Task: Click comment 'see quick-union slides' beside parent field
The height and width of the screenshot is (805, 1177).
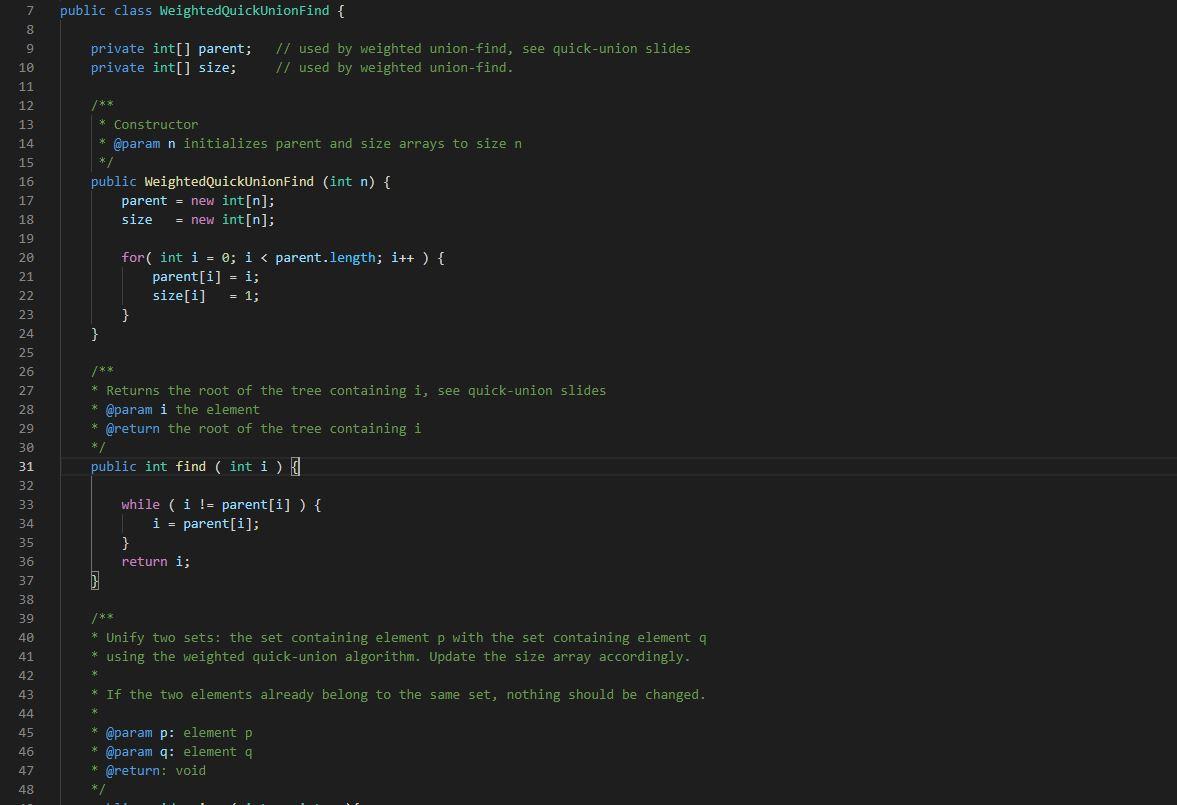Action: tap(607, 49)
